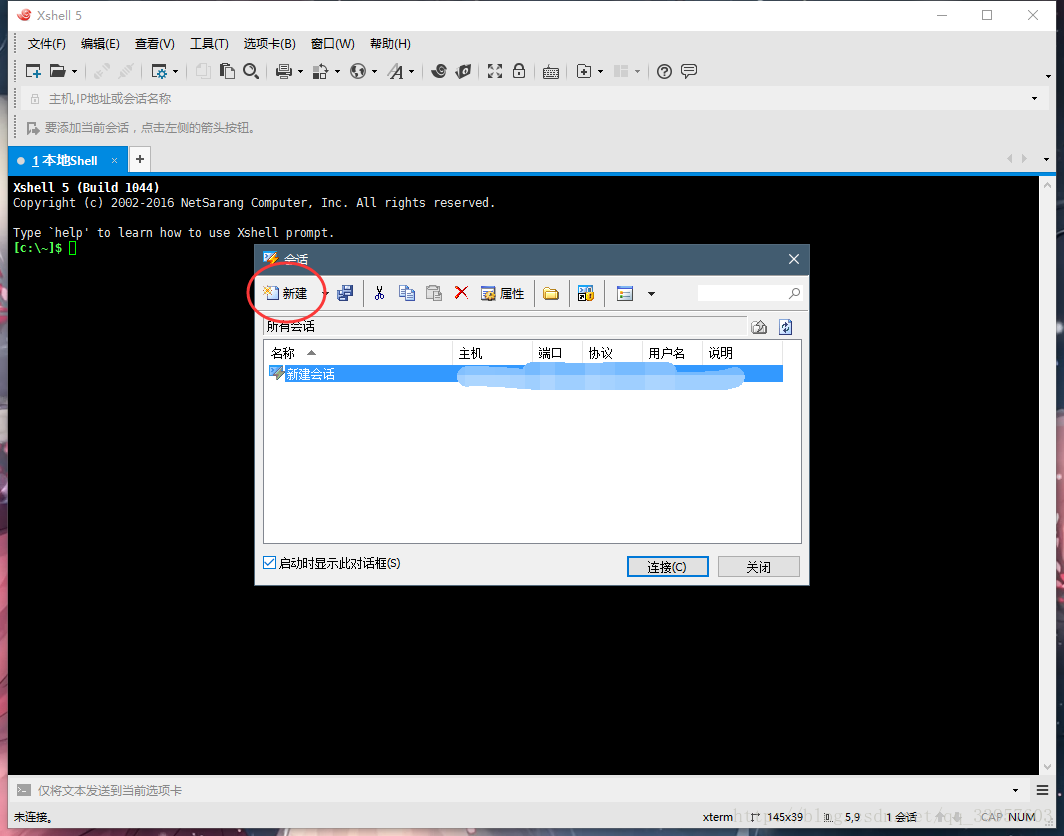Close the 本地Shell tab with its x
Viewport: 1064px width, 836px height.
coord(115,160)
